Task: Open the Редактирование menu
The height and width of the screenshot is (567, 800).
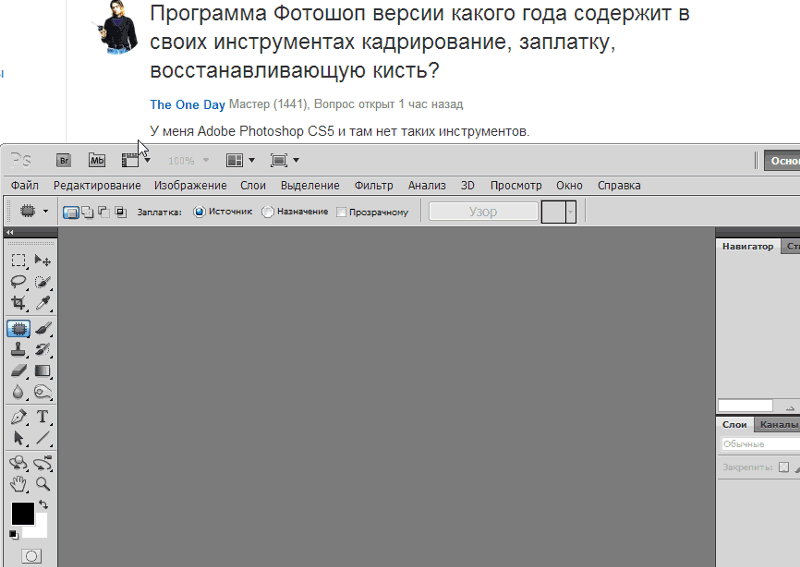Action: pyautogui.click(x=97, y=185)
